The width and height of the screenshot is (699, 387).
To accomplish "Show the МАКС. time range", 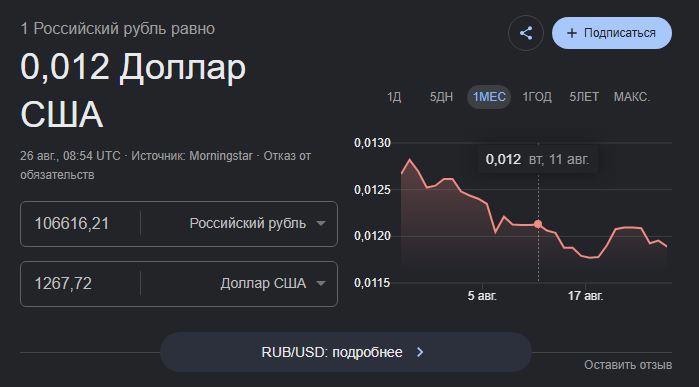I will tap(632, 97).
